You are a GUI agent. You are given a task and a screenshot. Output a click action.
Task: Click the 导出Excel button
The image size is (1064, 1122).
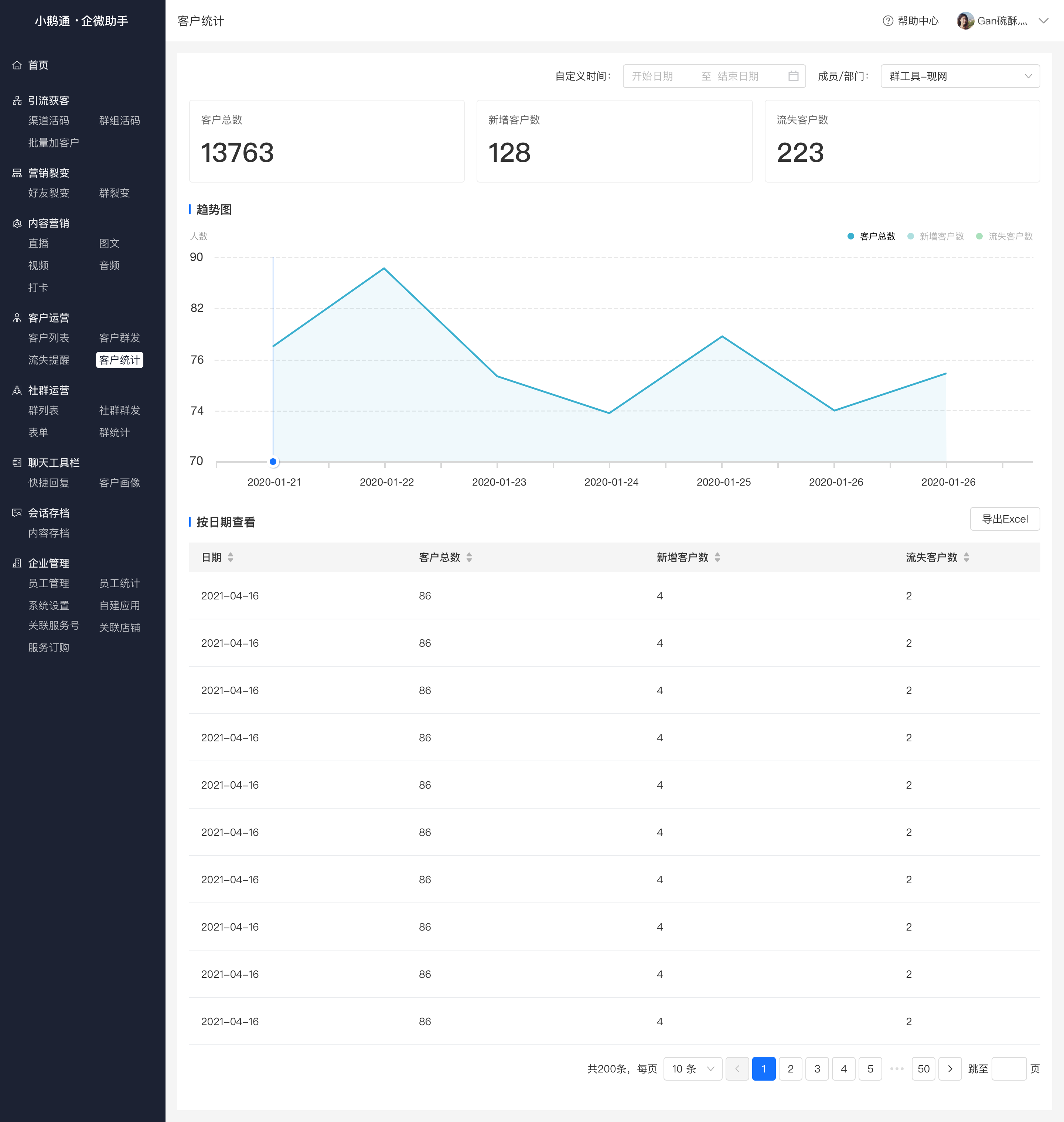pos(1005,519)
